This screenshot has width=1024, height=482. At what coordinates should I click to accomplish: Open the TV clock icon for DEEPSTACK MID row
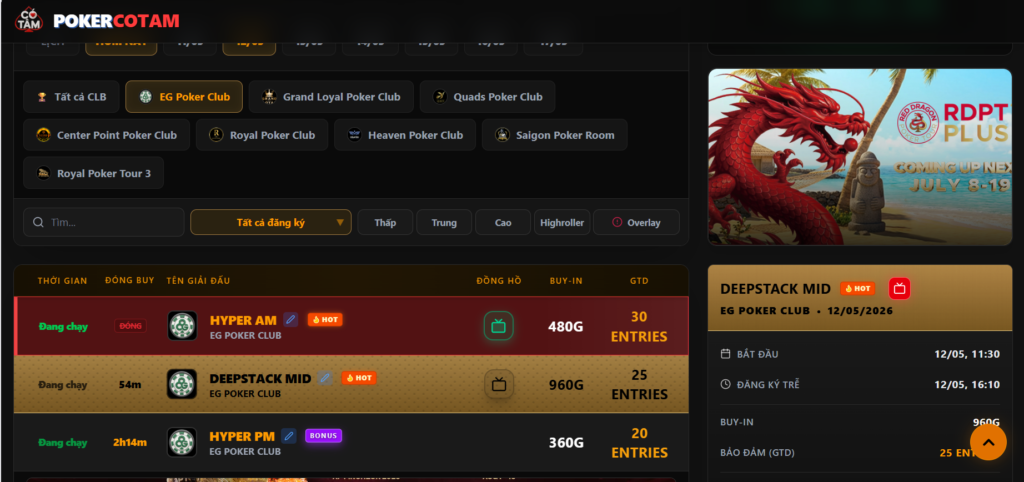click(499, 384)
